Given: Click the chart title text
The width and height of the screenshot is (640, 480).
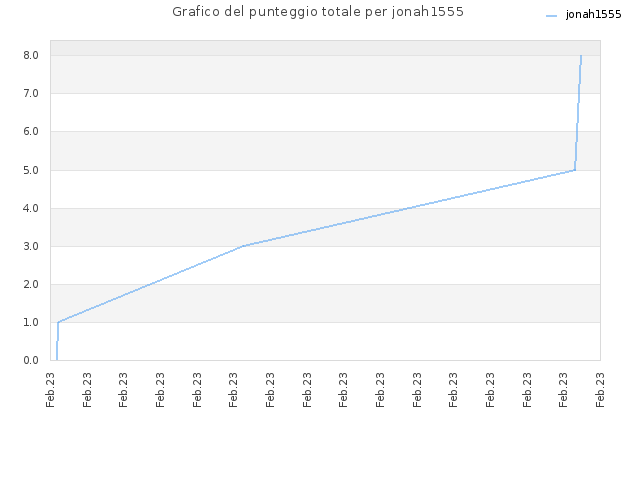Looking at the screenshot, I should click(x=318, y=12).
